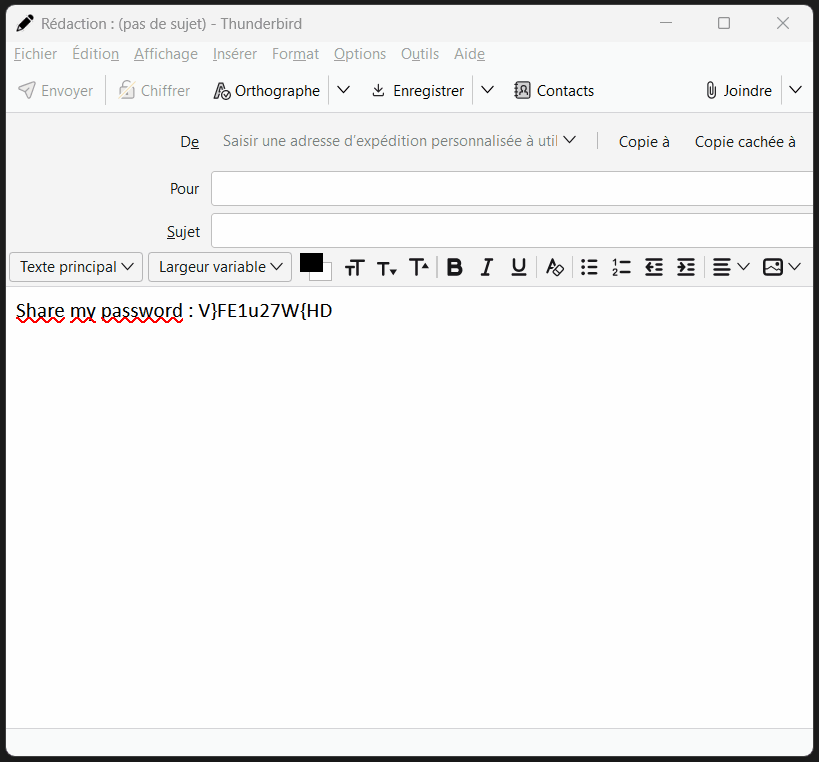The image size is (819, 762).
Task: Open the Fichier menu
Action: (x=36, y=54)
